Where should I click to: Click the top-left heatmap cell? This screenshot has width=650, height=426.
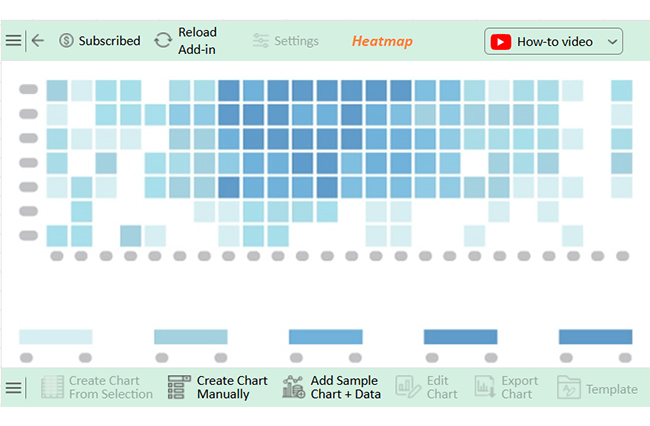tap(57, 90)
